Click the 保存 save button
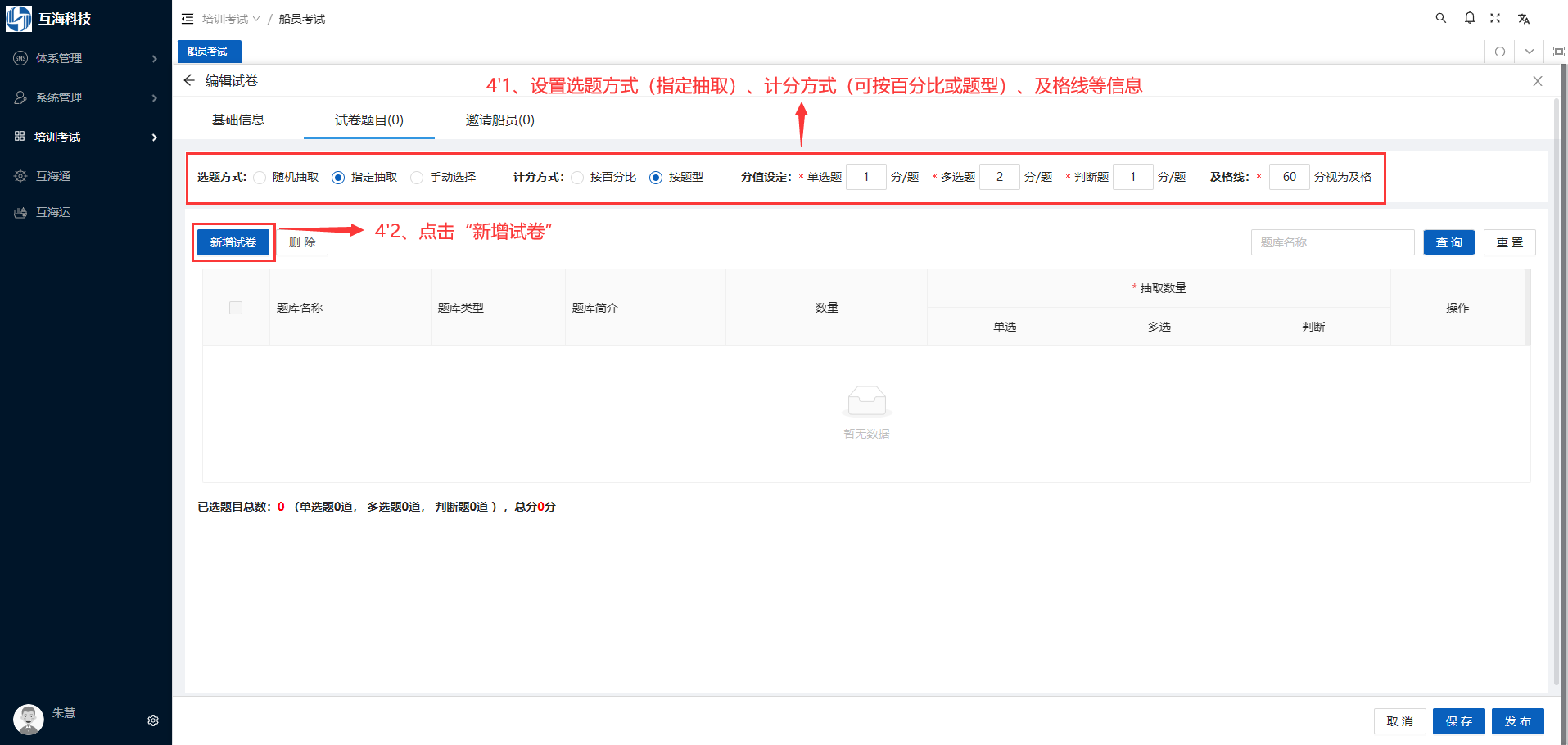This screenshot has height=745, width=1568. pos(1459,721)
